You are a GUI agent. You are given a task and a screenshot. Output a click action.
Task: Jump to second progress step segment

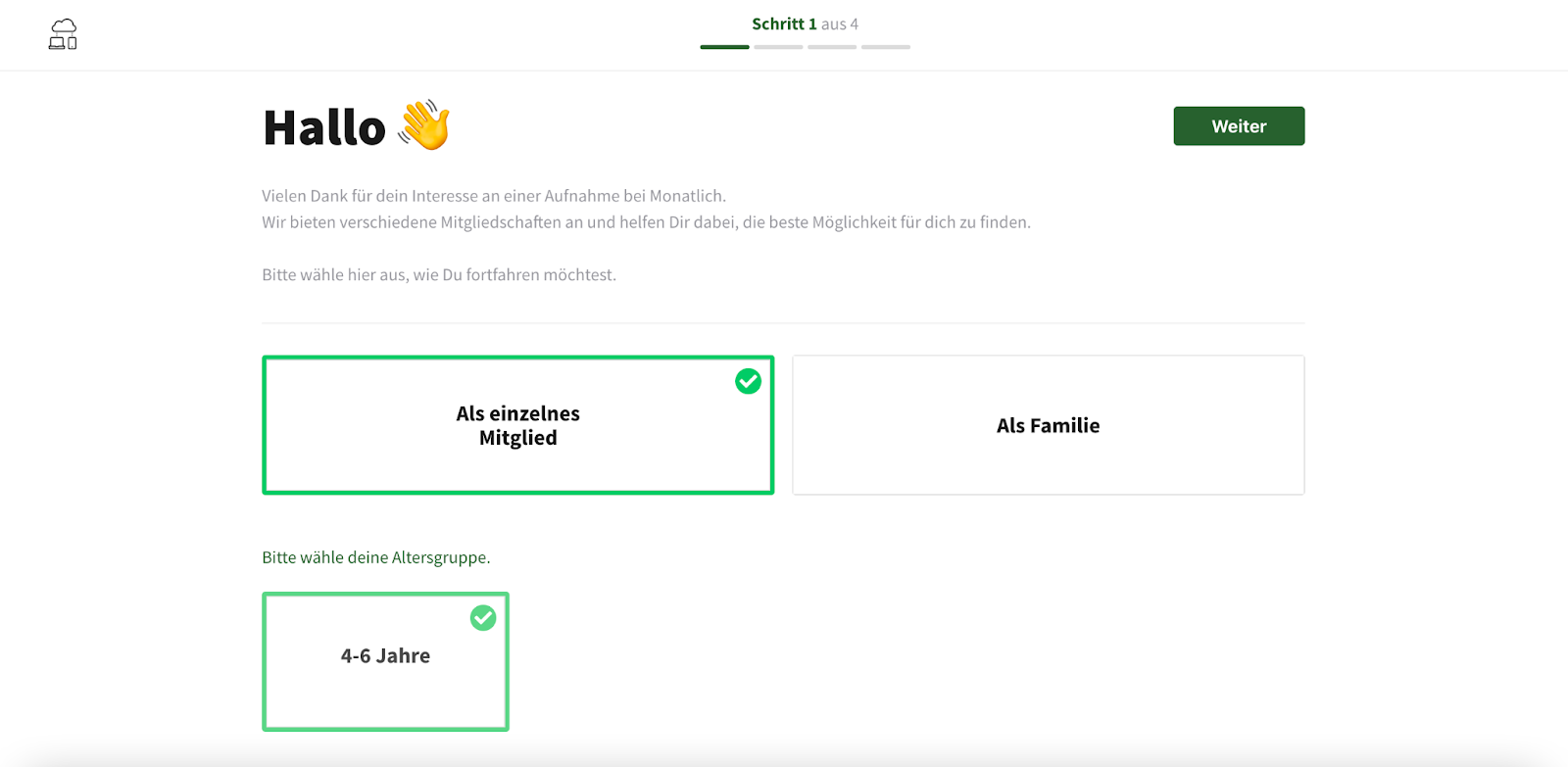pyautogui.click(x=778, y=47)
